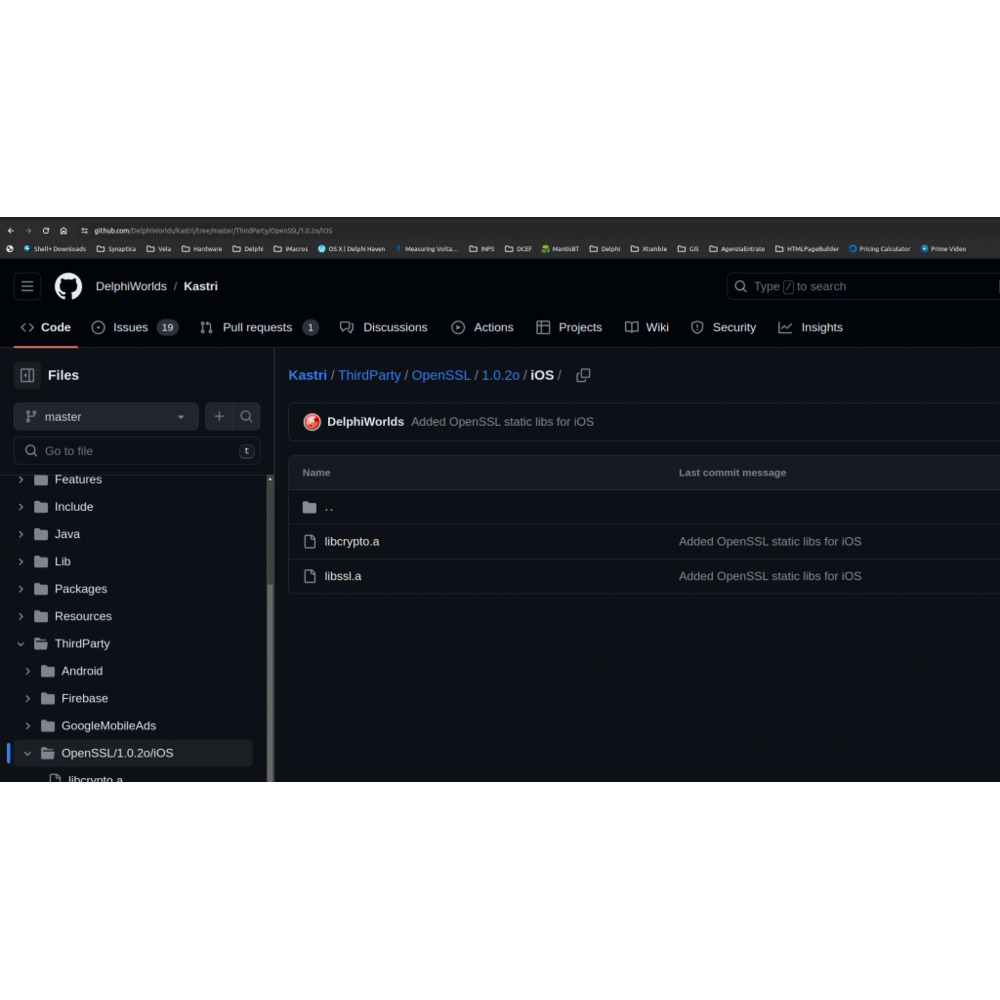Go to the Insights tab
1000x1000 pixels.
[x=821, y=328]
